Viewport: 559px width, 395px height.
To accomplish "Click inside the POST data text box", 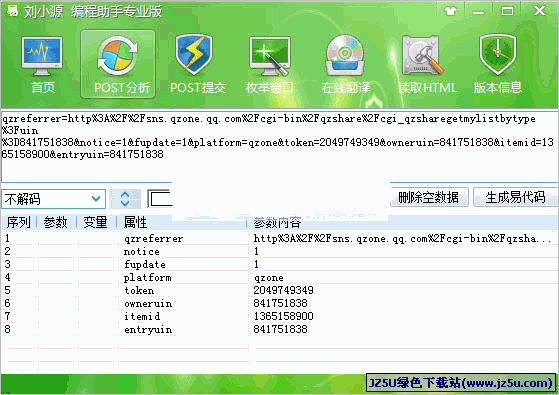I will tap(279, 146).
